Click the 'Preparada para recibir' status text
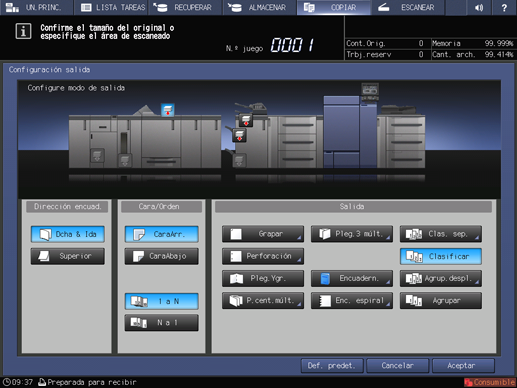Viewport: 517px width, 388px height. pos(92,382)
